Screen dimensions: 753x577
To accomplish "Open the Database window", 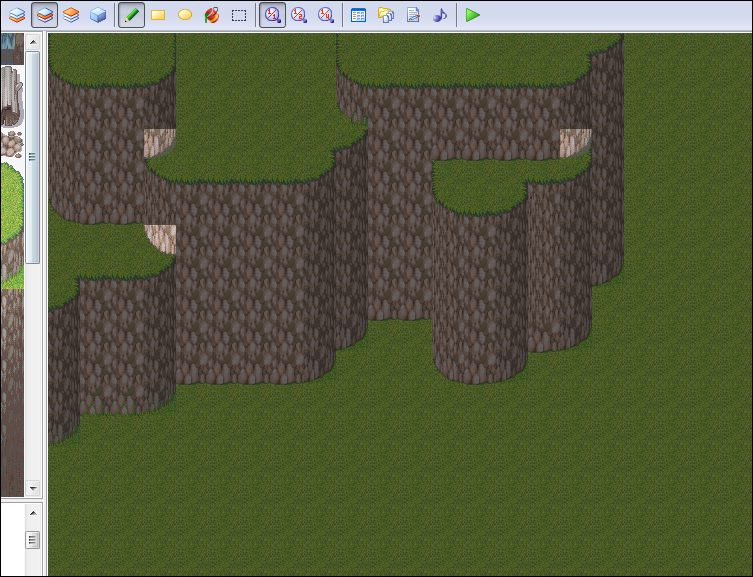I will click(x=358, y=15).
